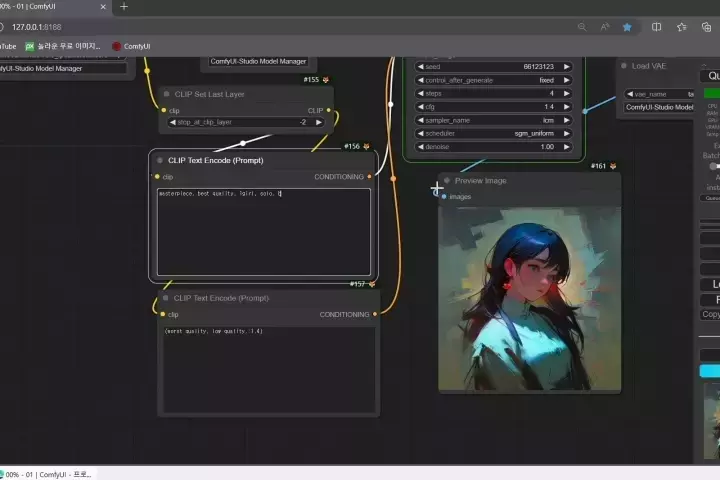Click the read aloud icon
The height and width of the screenshot is (480, 720).
605,27
